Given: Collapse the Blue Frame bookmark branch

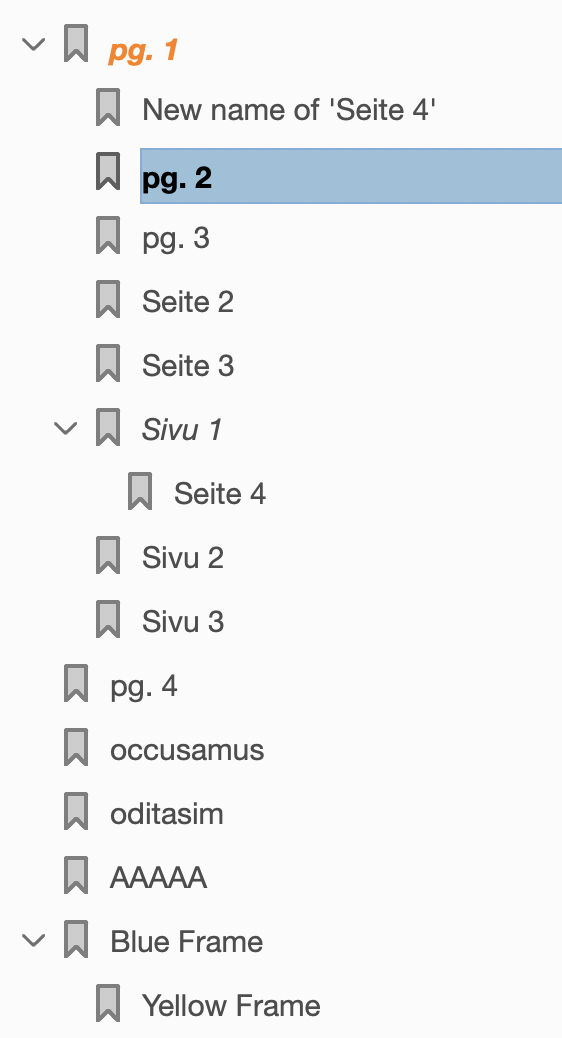Looking at the screenshot, I should pyautogui.click(x=34, y=940).
